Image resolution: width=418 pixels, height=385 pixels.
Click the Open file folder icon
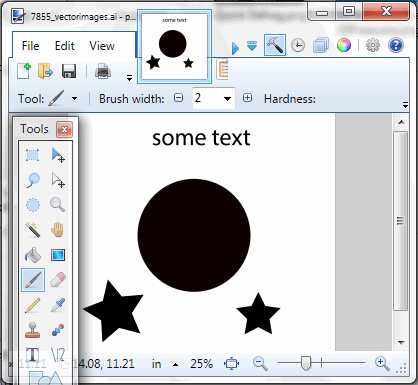(46, 71)
